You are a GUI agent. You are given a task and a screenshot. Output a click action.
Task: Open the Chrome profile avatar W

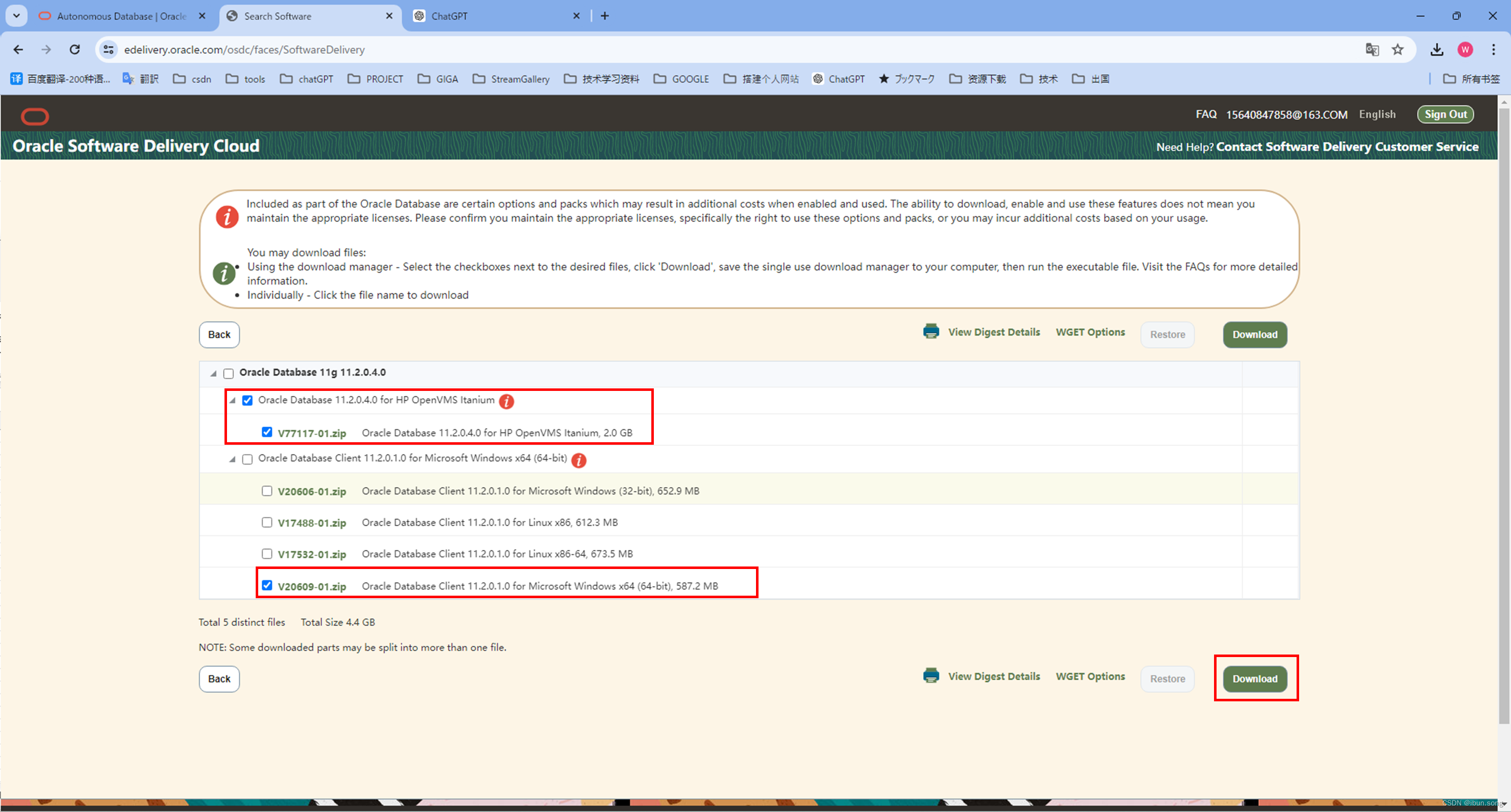[x=1465, y=50]
